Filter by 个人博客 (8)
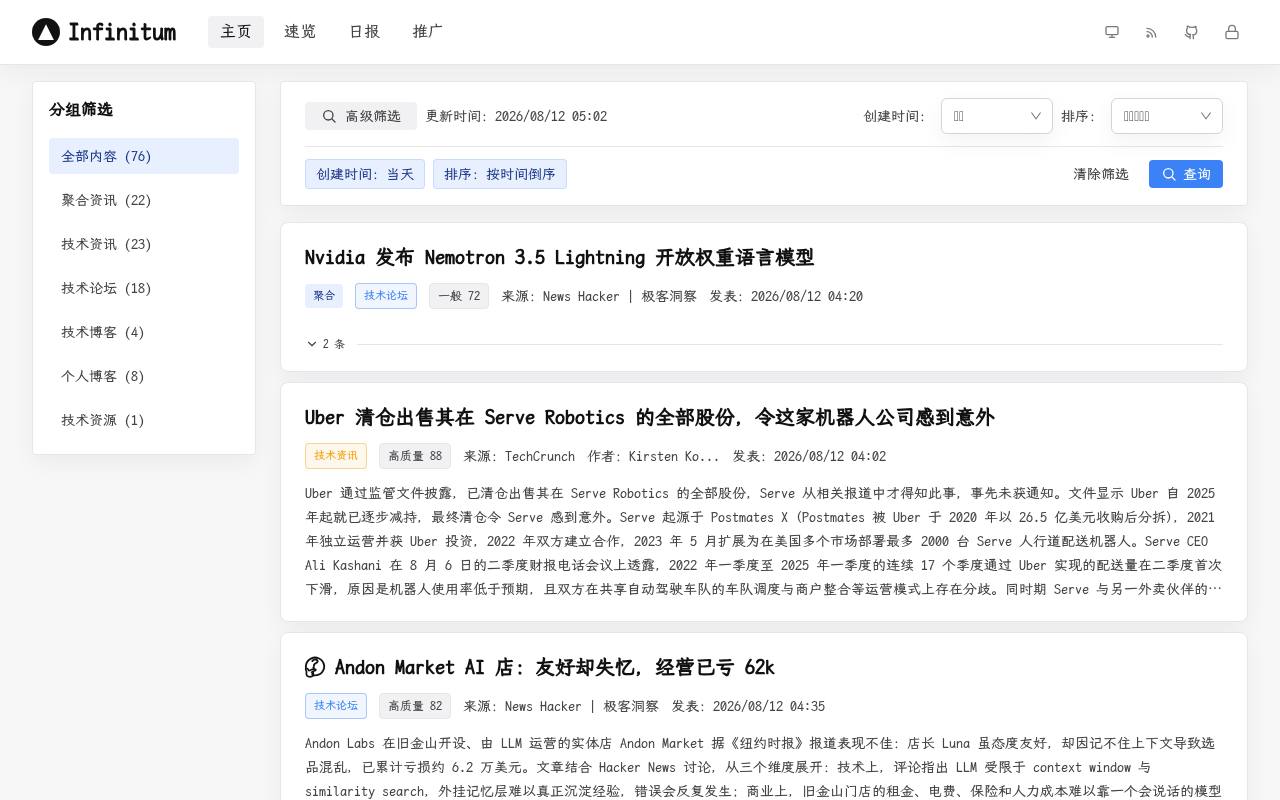 tap(144, 376)
